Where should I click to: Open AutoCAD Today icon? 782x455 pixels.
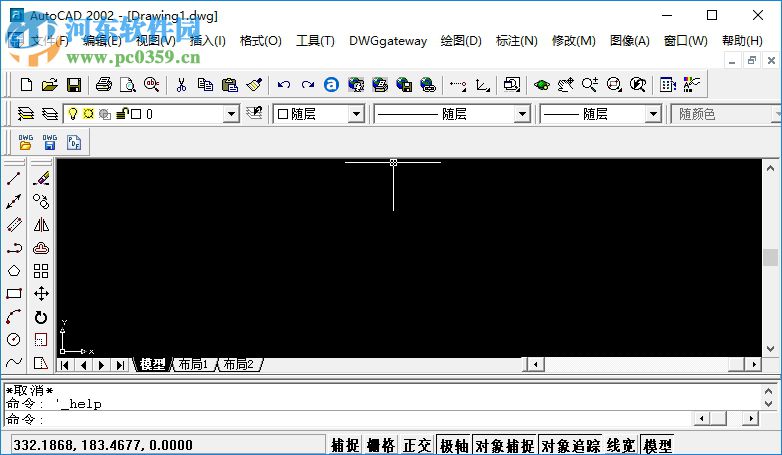[331, 85]
